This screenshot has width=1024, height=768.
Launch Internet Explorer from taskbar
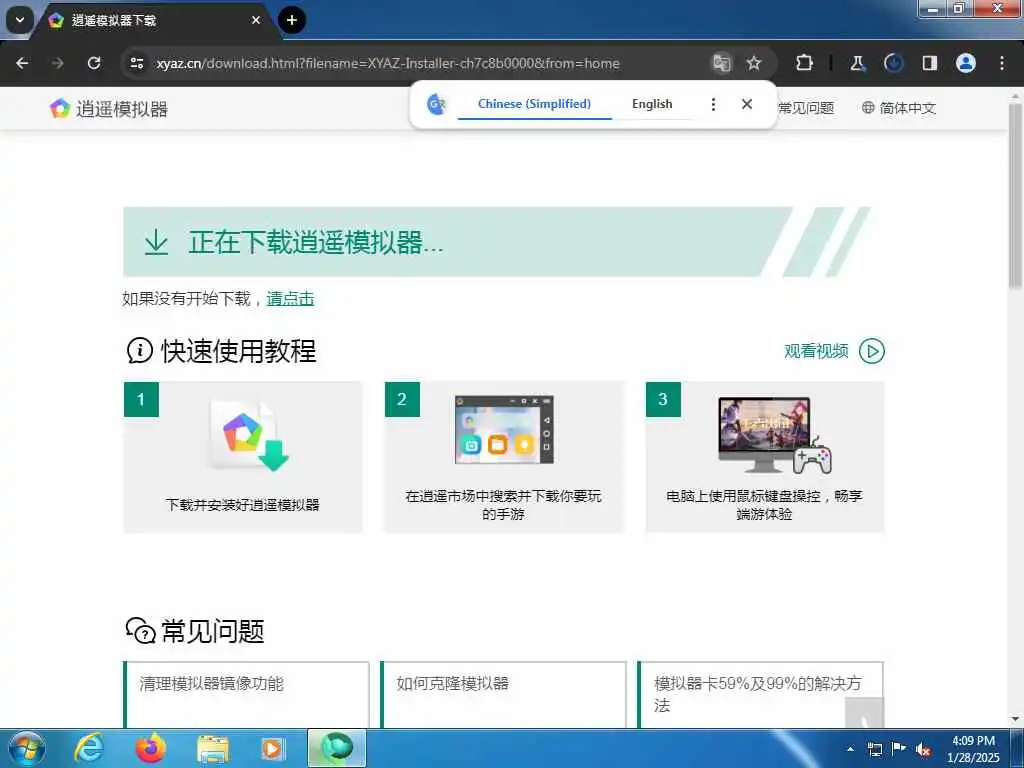point(89,748)
